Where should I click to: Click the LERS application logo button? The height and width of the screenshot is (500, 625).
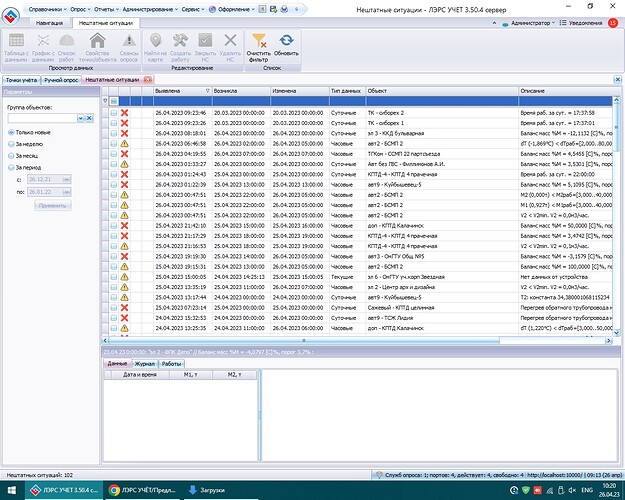click(x=11, y=16)
